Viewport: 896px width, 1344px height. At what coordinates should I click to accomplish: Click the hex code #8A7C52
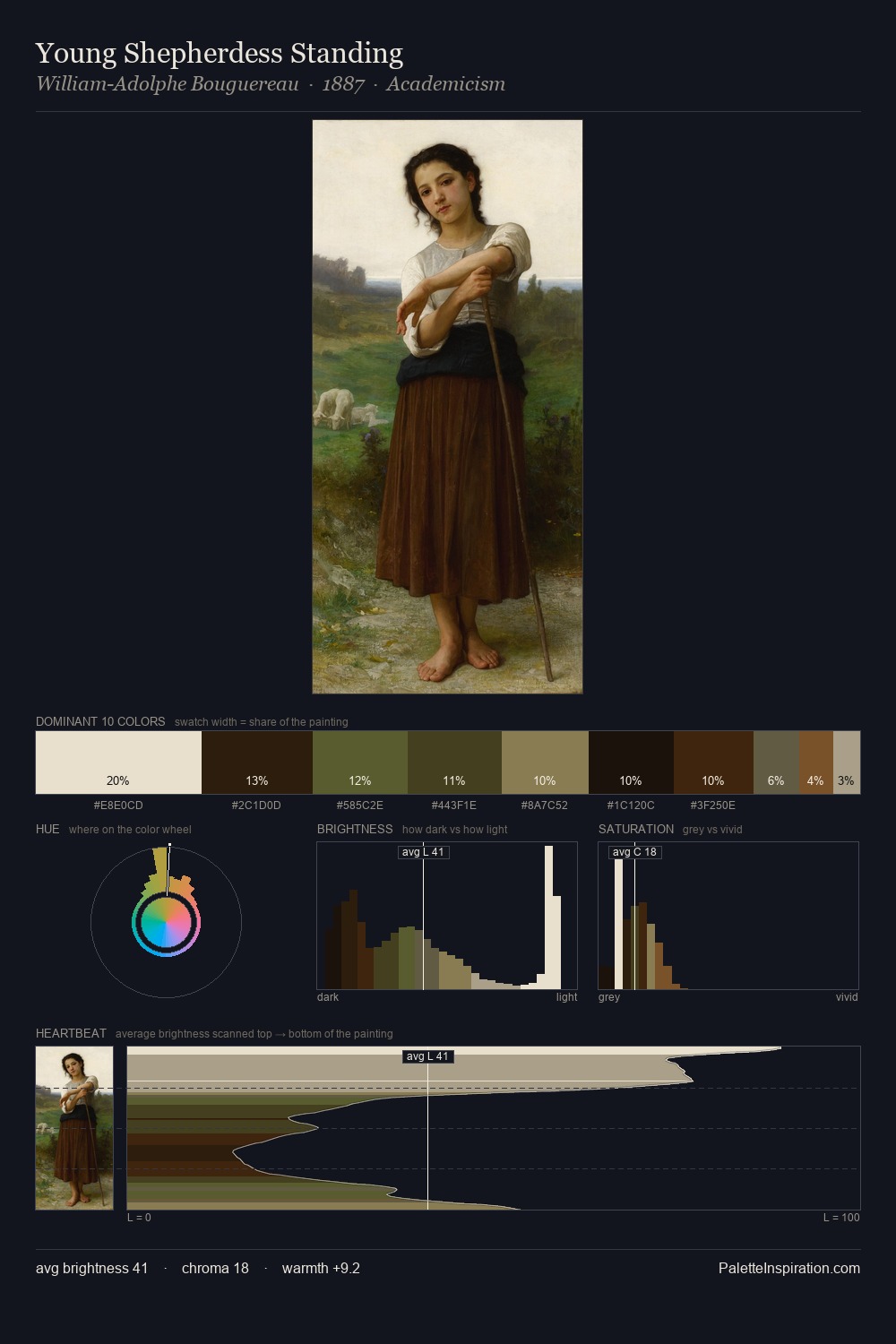[x=544, y=806]
